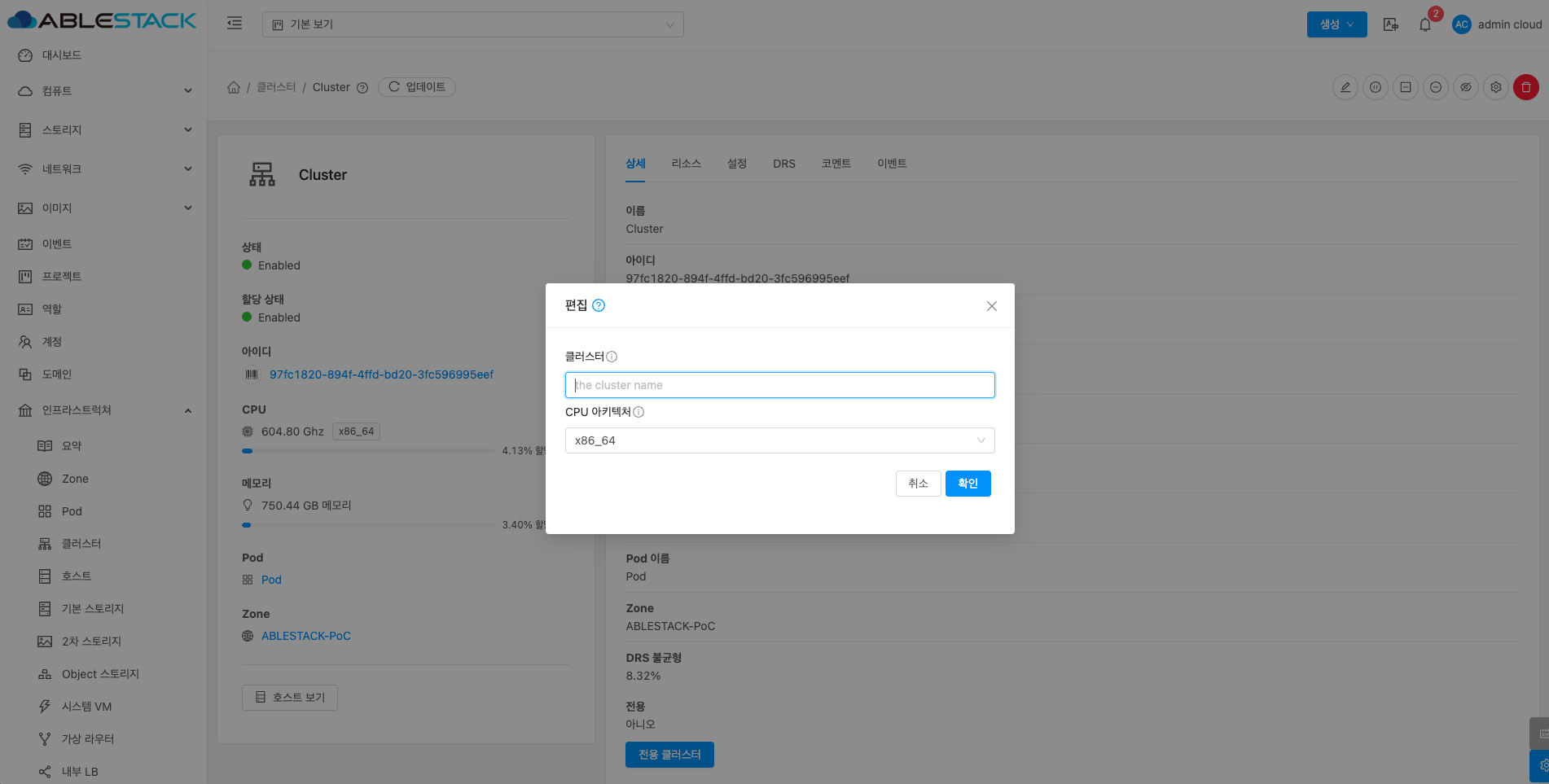
Task: Open the 기본 보기 view selector dropdown
Action: pyautogui.click(x=472, y=24)
